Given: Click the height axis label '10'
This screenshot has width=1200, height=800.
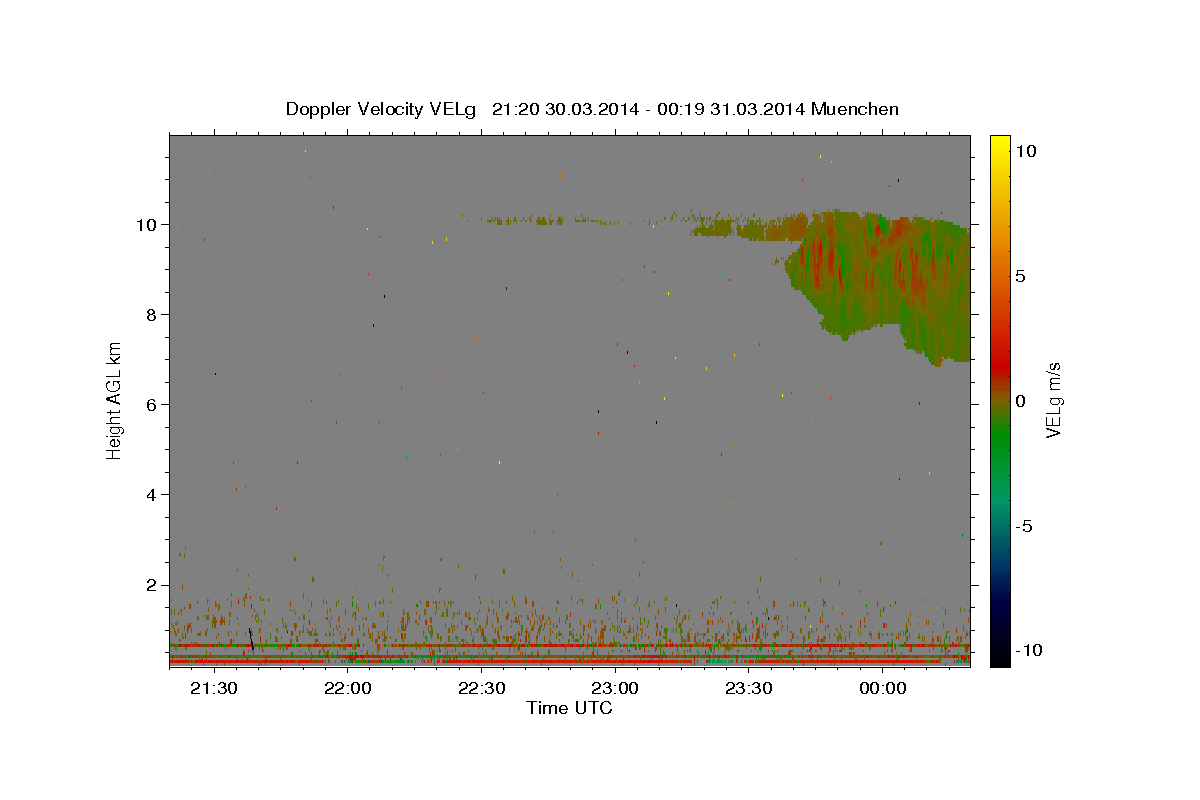Looking at the screenshot, I should coord(148,224).
